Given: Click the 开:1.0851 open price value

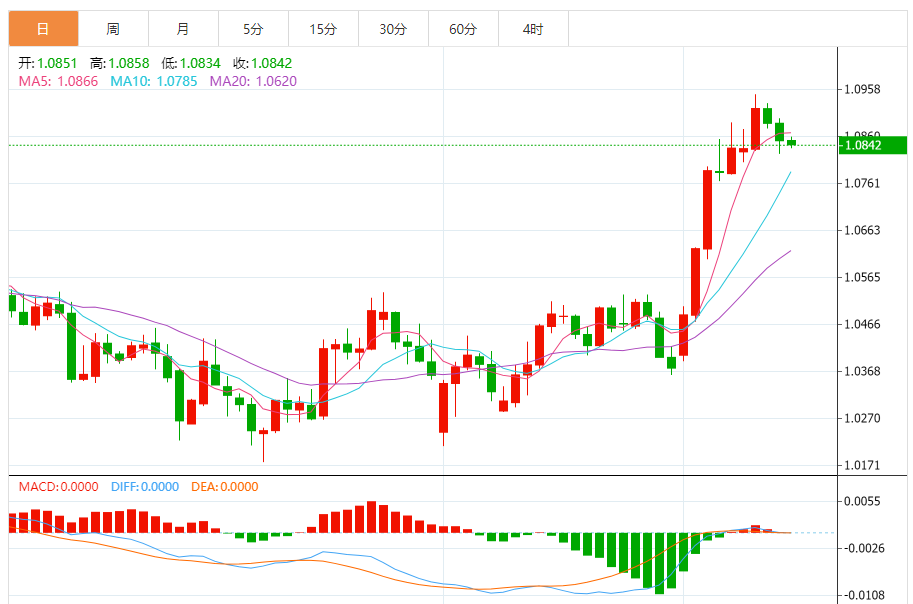Looking at the screenshot, I should point(48,63).
